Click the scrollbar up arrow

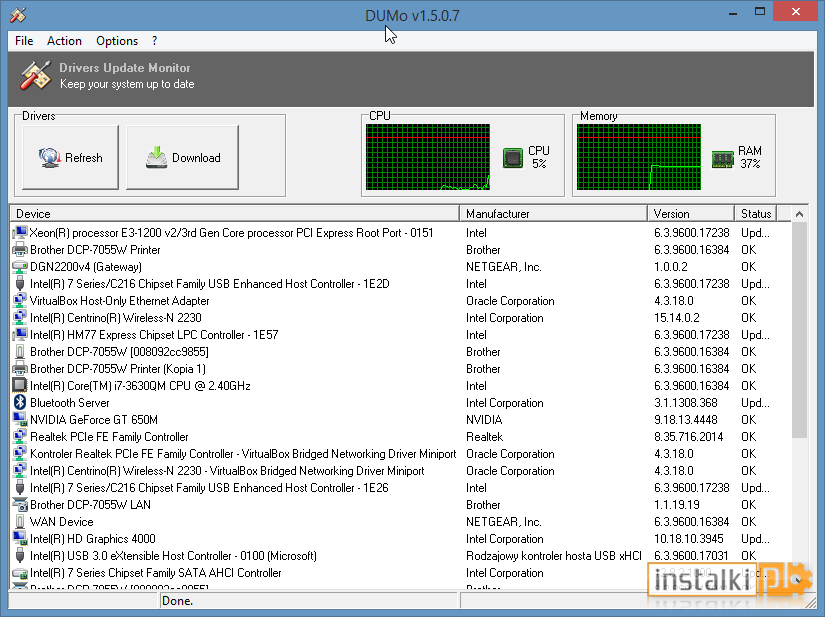[x=799, y=214]
